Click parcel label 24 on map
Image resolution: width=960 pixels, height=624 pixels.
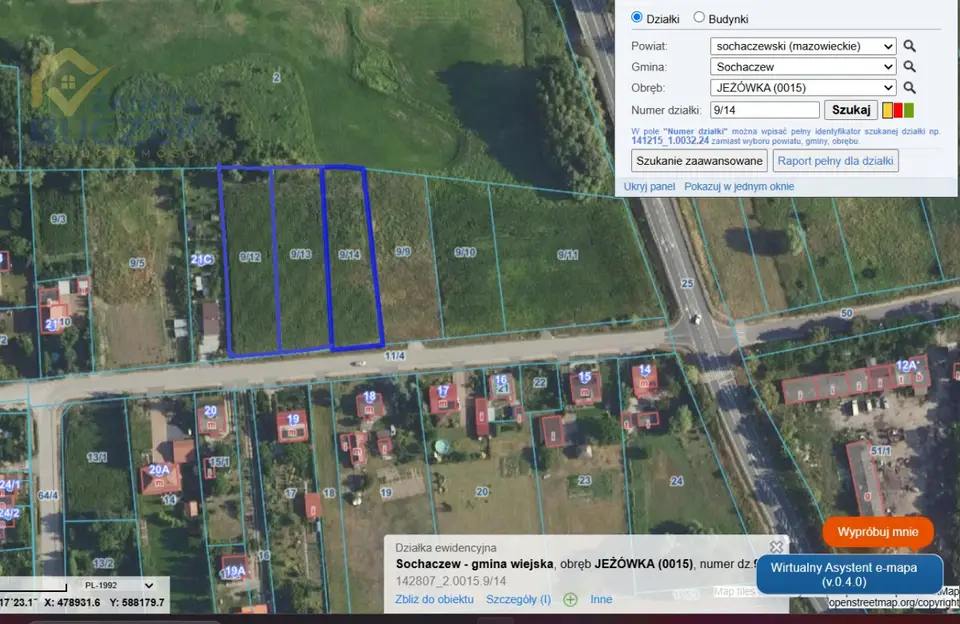click(x=677, y=481)
